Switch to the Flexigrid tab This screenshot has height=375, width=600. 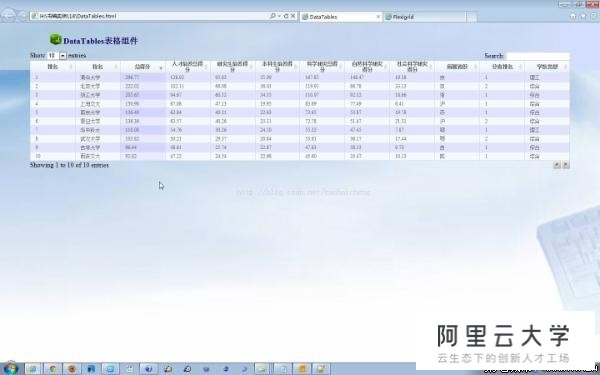425,17
